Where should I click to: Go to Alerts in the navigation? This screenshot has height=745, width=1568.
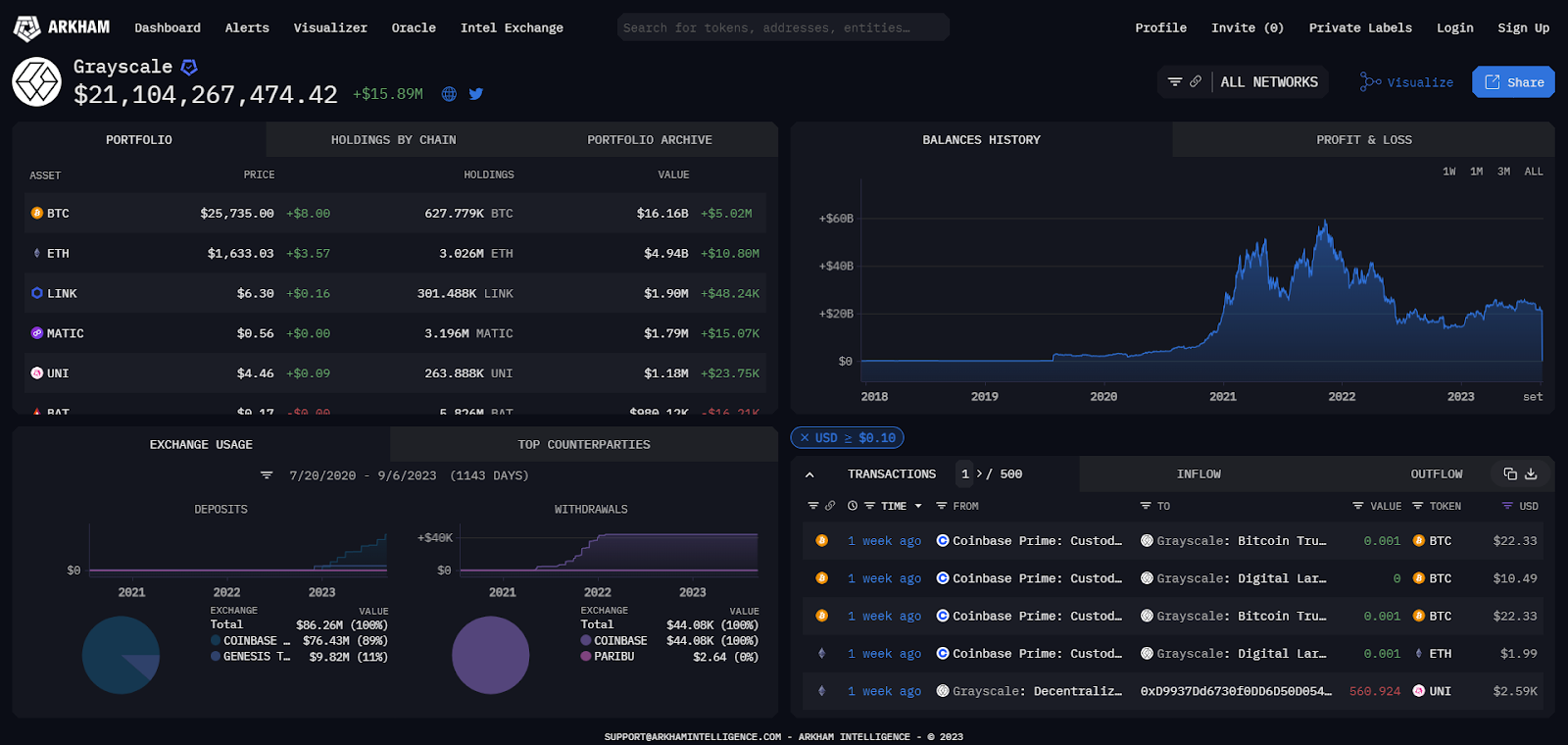click(247, 27)
